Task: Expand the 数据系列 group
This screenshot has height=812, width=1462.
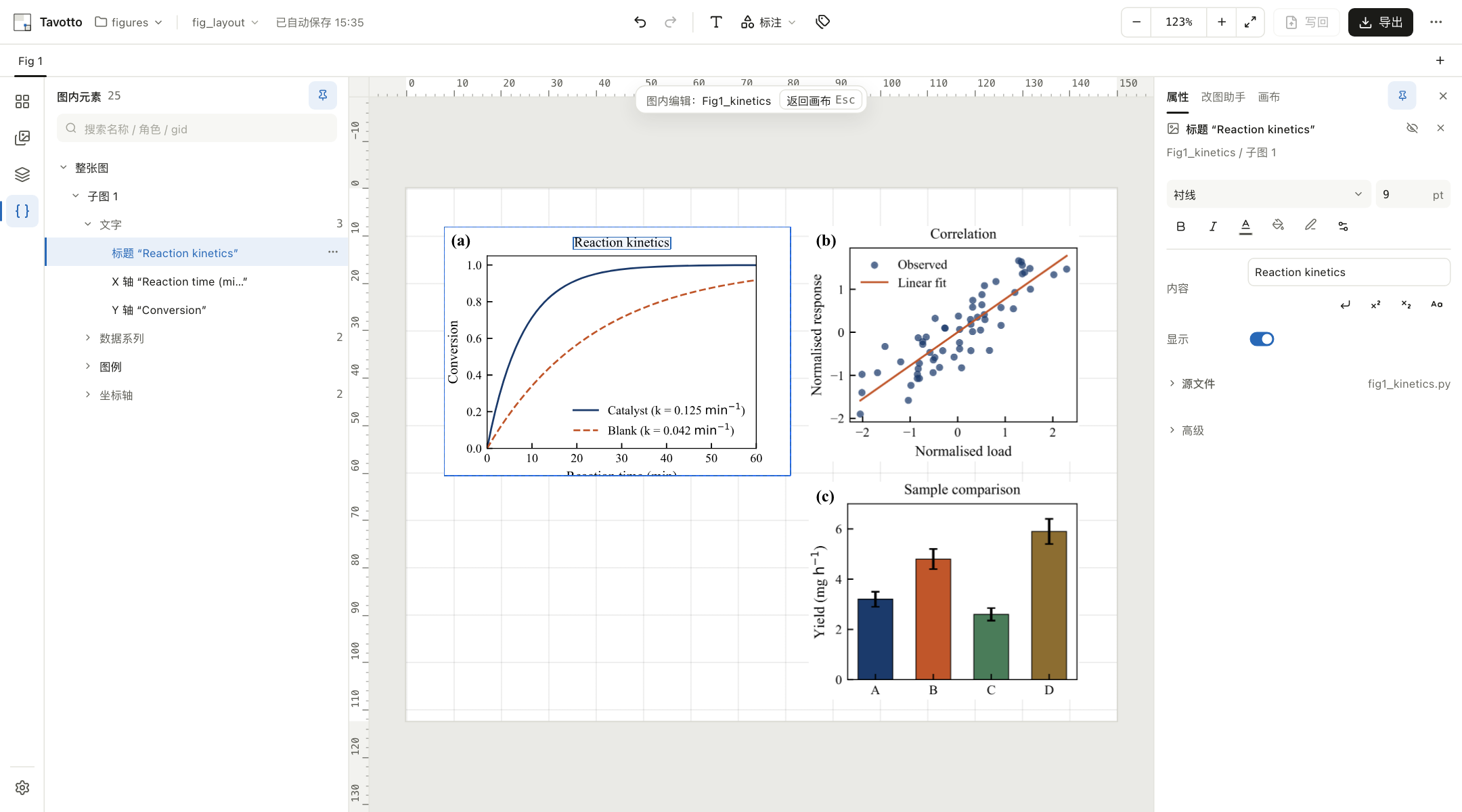Action: tap(87, 338)
